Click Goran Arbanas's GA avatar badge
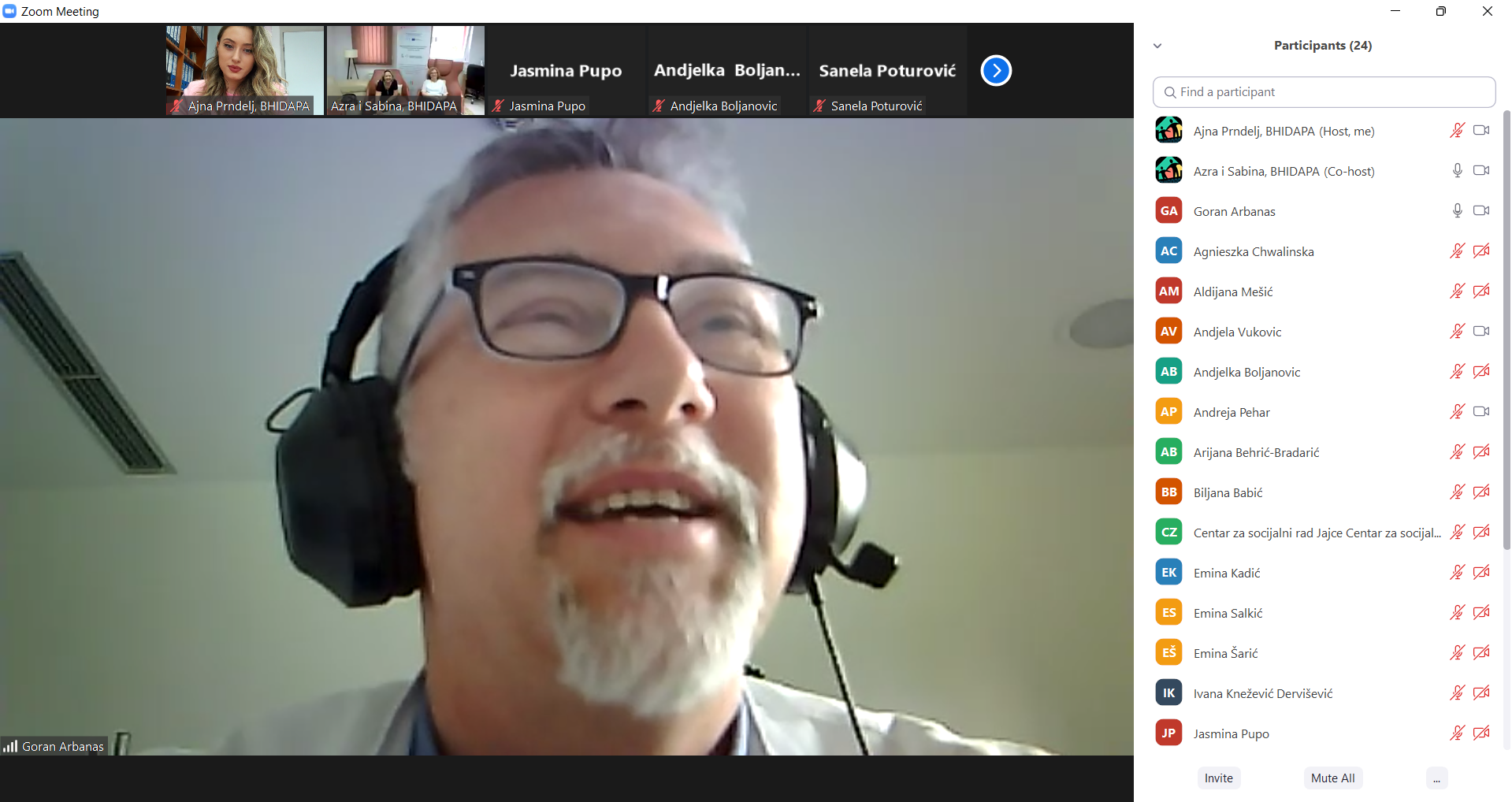The height and width of the screenshot is (802, 1512). [1168, 210]
